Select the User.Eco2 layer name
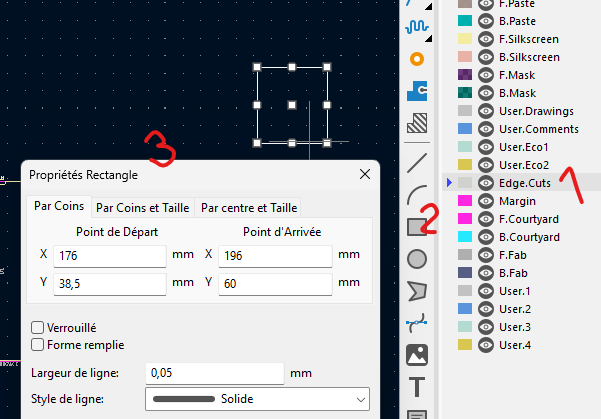The image size is (601, 419). (524, 165)
